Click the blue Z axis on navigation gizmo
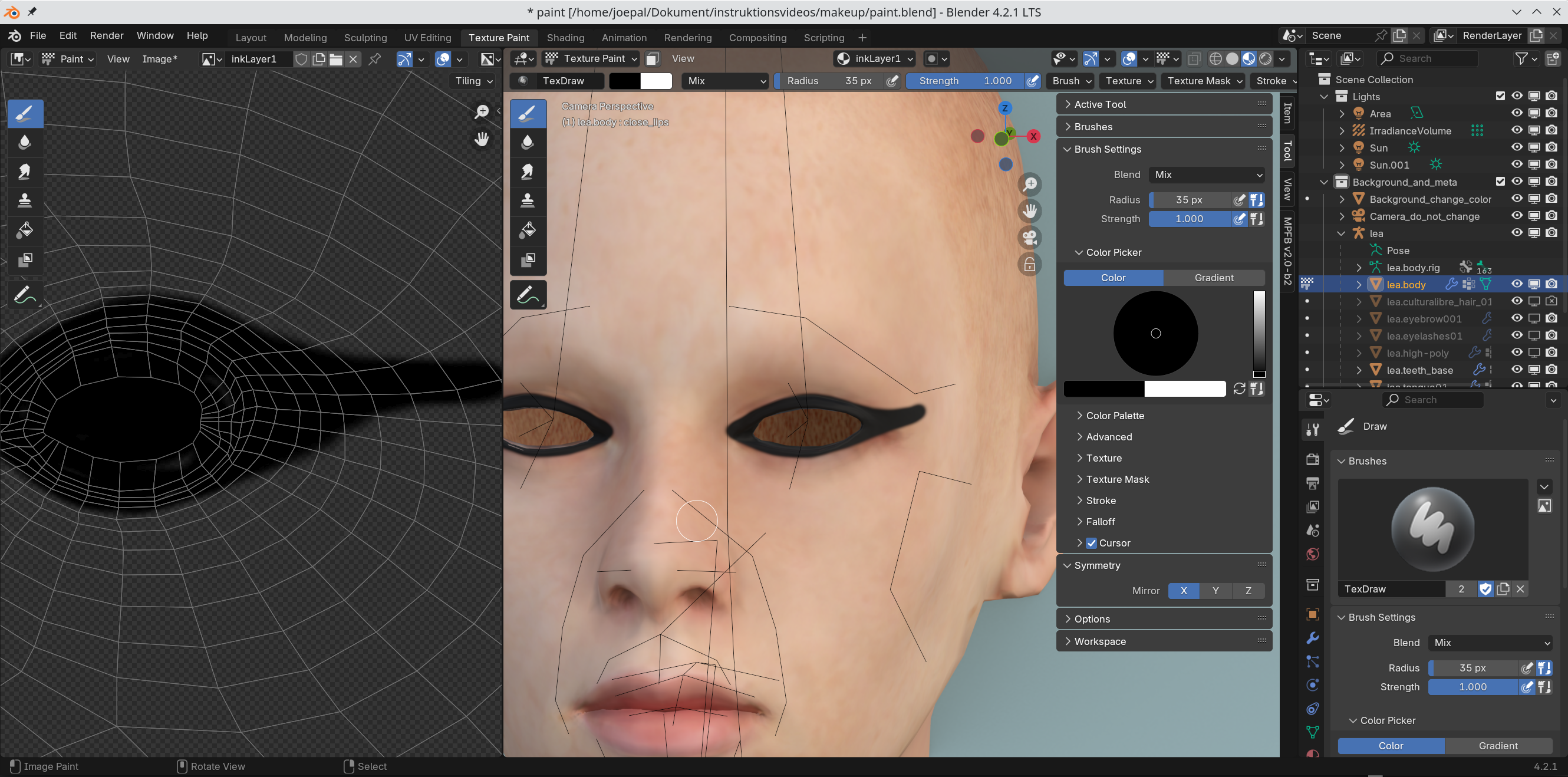This screenshot has height=777, width=1568. (1005, 108)
